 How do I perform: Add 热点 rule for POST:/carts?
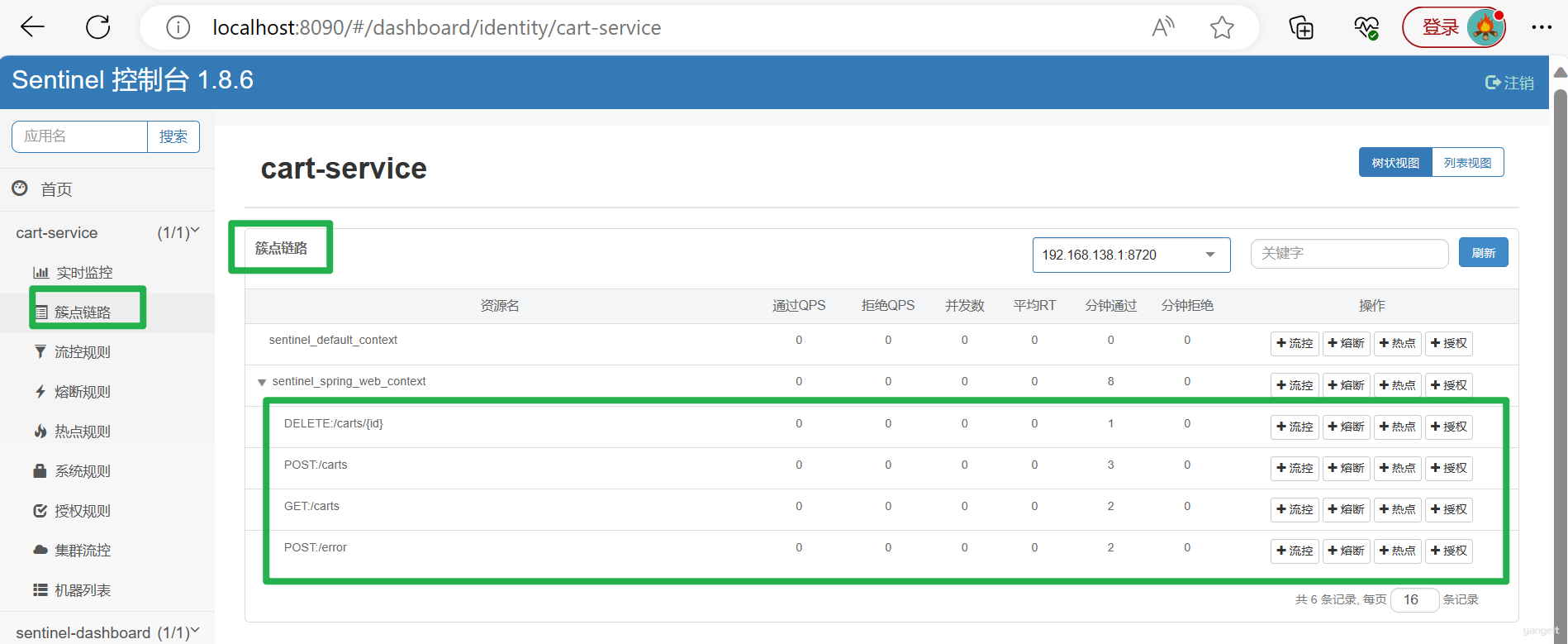point(1397,468)
